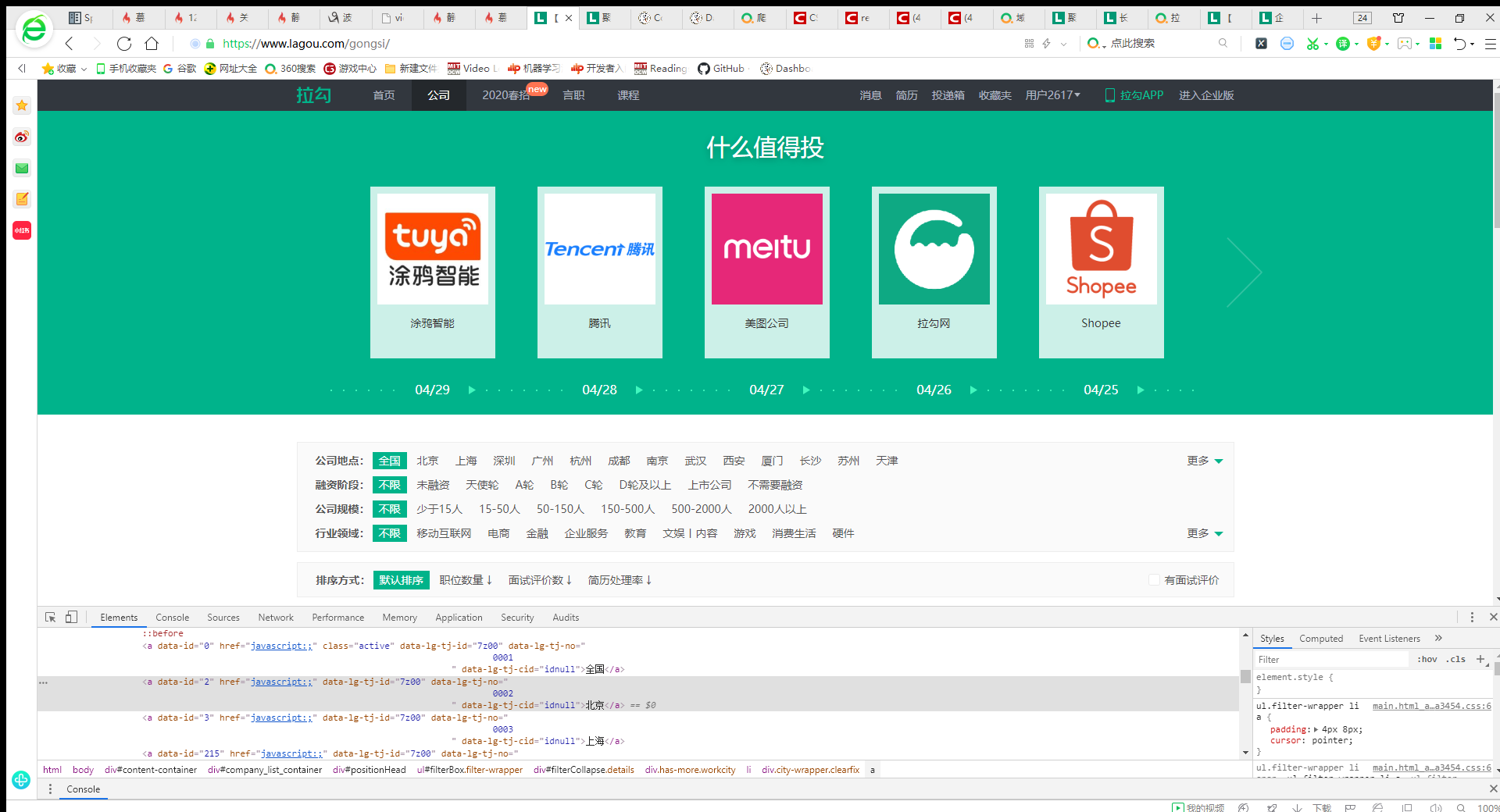Click the browser address bar URL

pyautogui.click(x=305, y=44)
